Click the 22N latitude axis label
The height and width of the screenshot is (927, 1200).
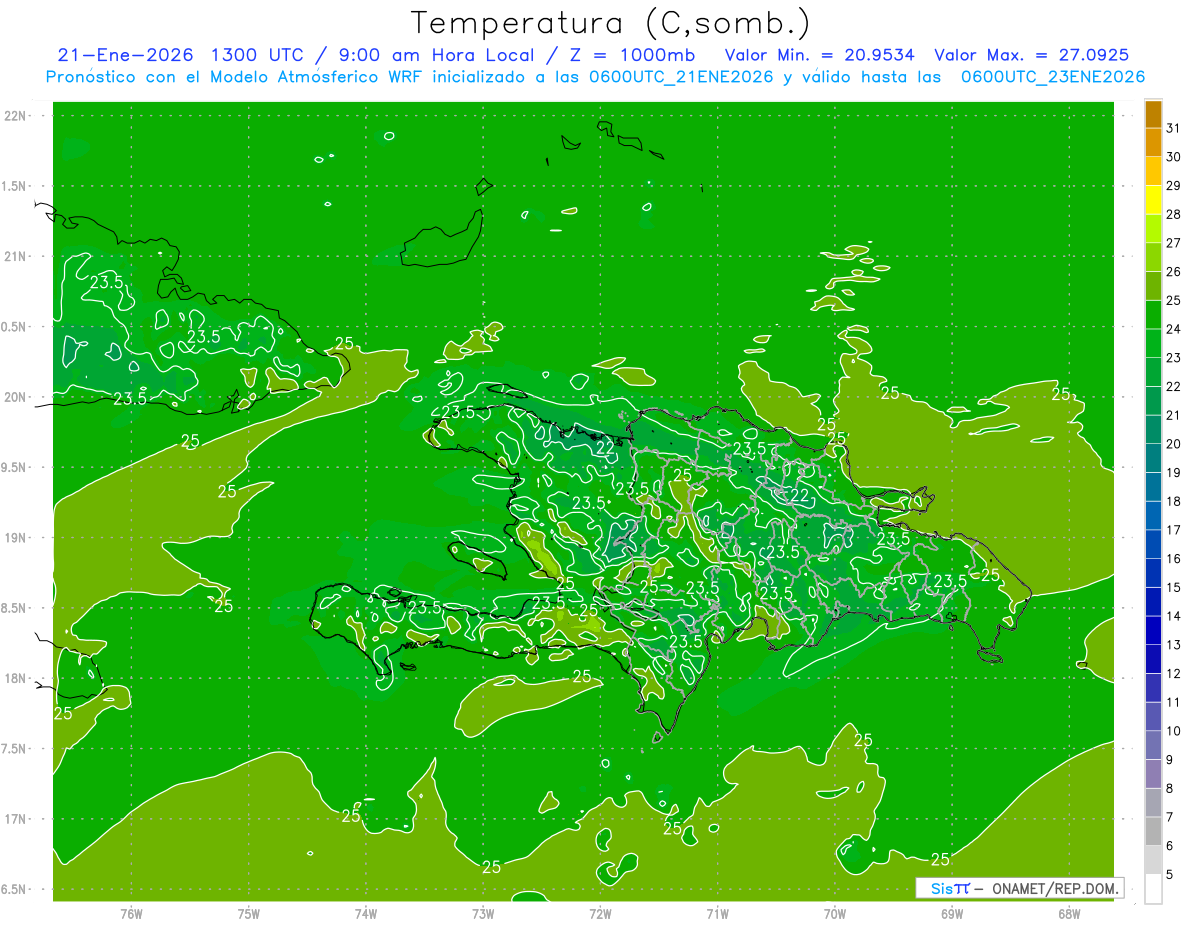15,116
